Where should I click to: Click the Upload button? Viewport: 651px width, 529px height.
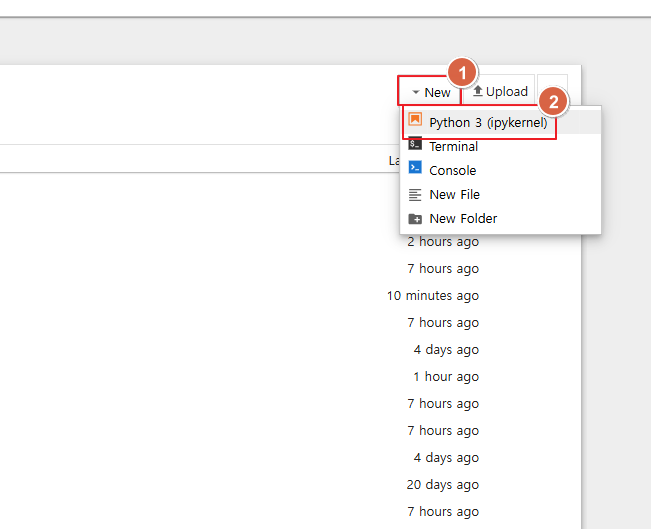[x=500, y=91]
